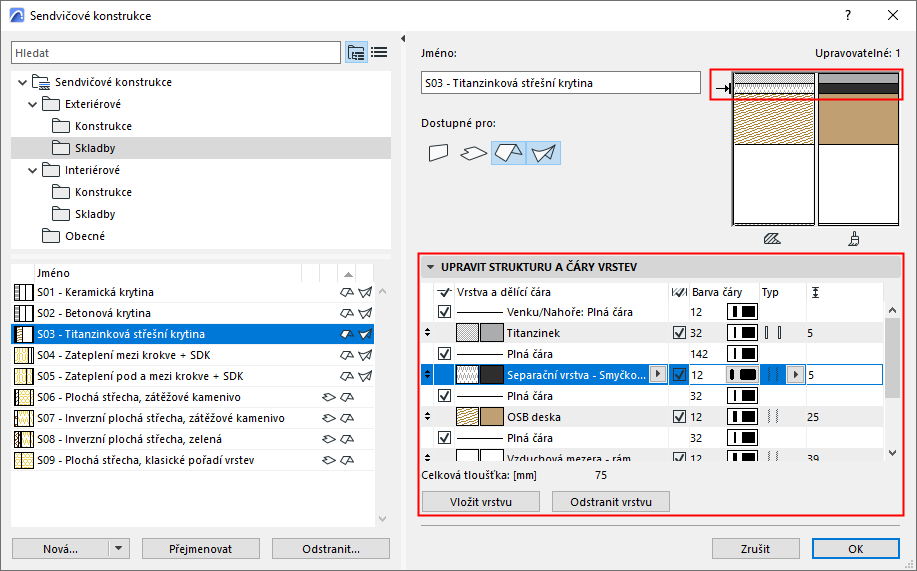Viewport: 917px width, 571px height.
Task: Click thickness column header icon
Action: coord(815,292)
